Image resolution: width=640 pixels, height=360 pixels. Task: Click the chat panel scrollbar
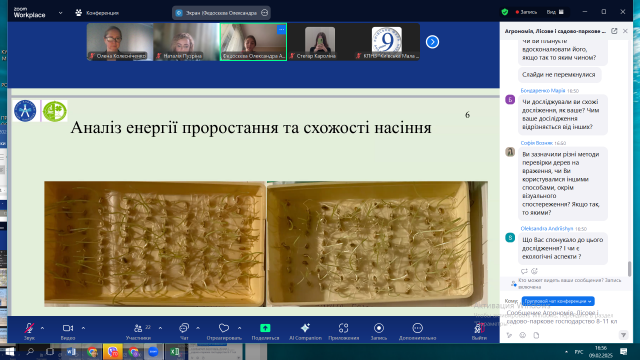(629, 269)
